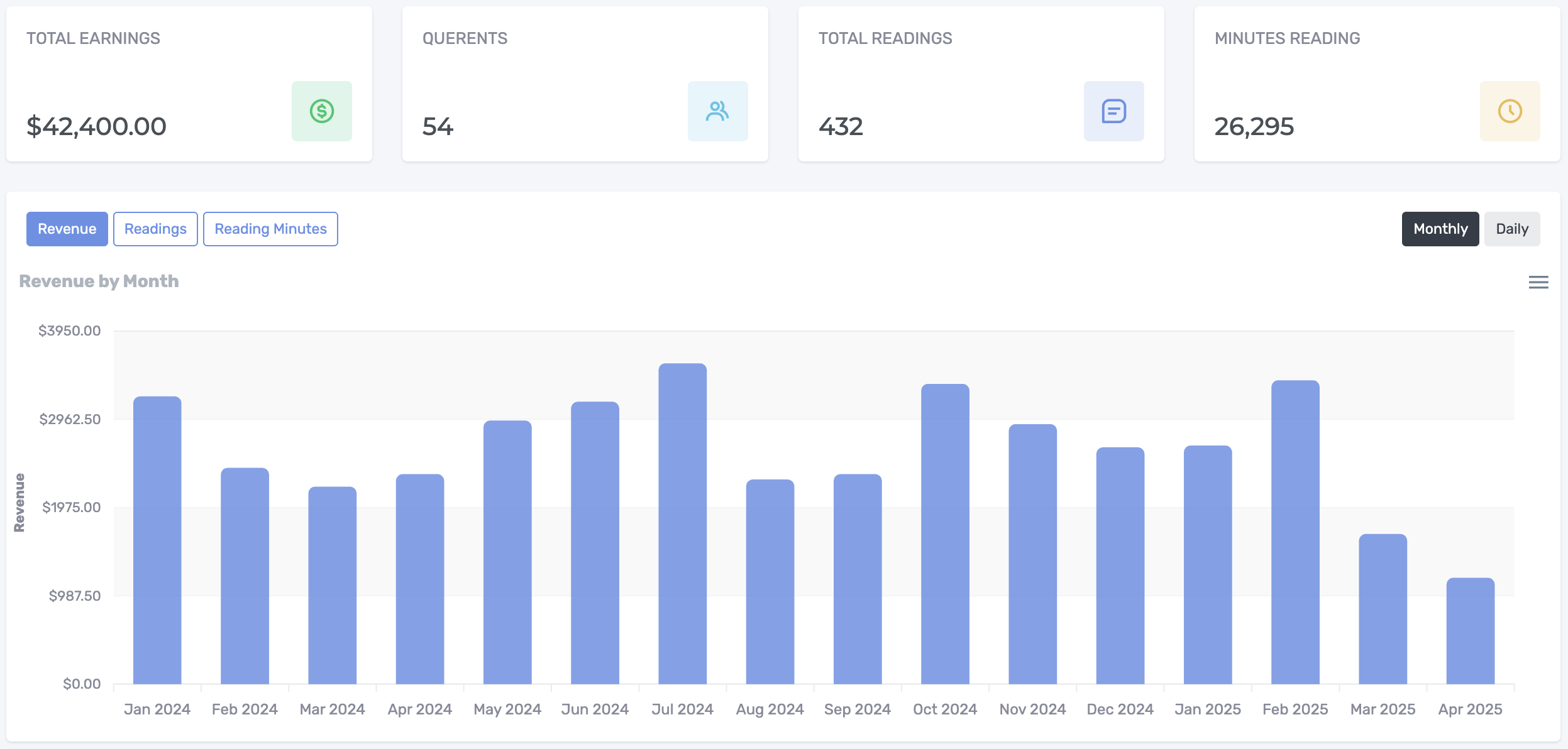Select the Revenue tab
The image size is (1568, 749).
click(67, 229)
